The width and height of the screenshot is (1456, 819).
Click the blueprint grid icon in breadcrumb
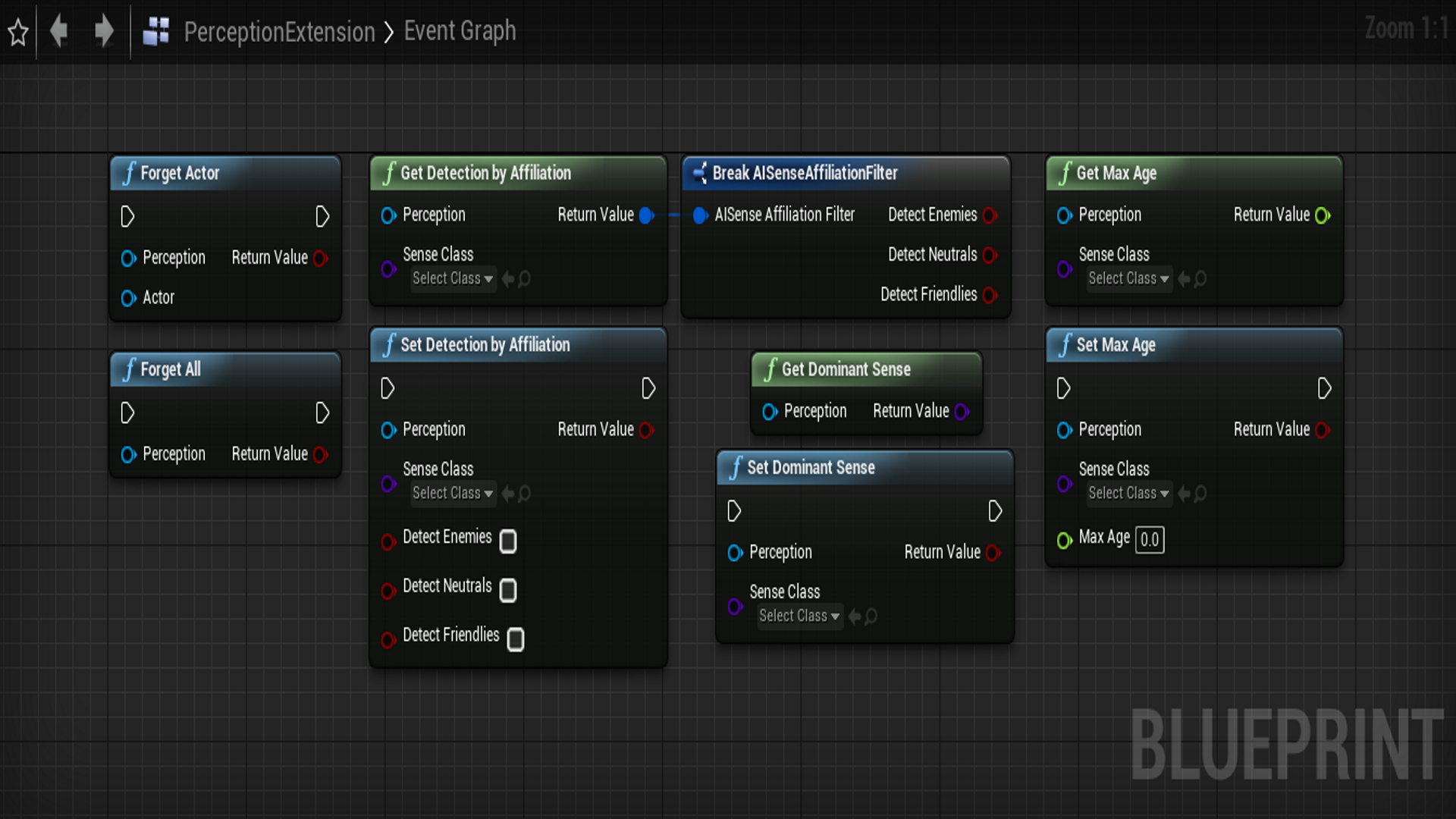click(156, 32)
